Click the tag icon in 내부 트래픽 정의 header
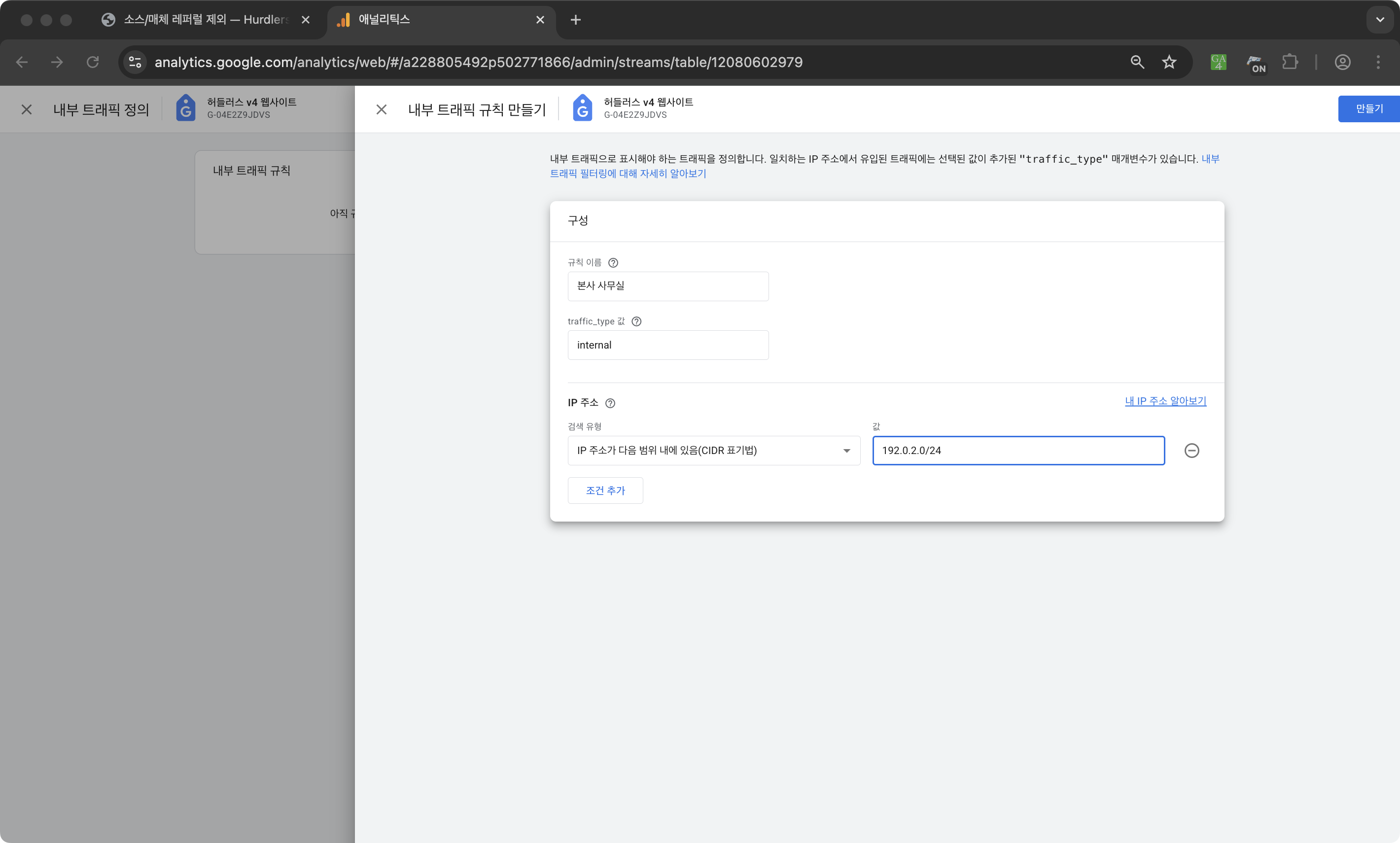Image resolution: width=1400 pixels, height=843 pixels. 185,108
